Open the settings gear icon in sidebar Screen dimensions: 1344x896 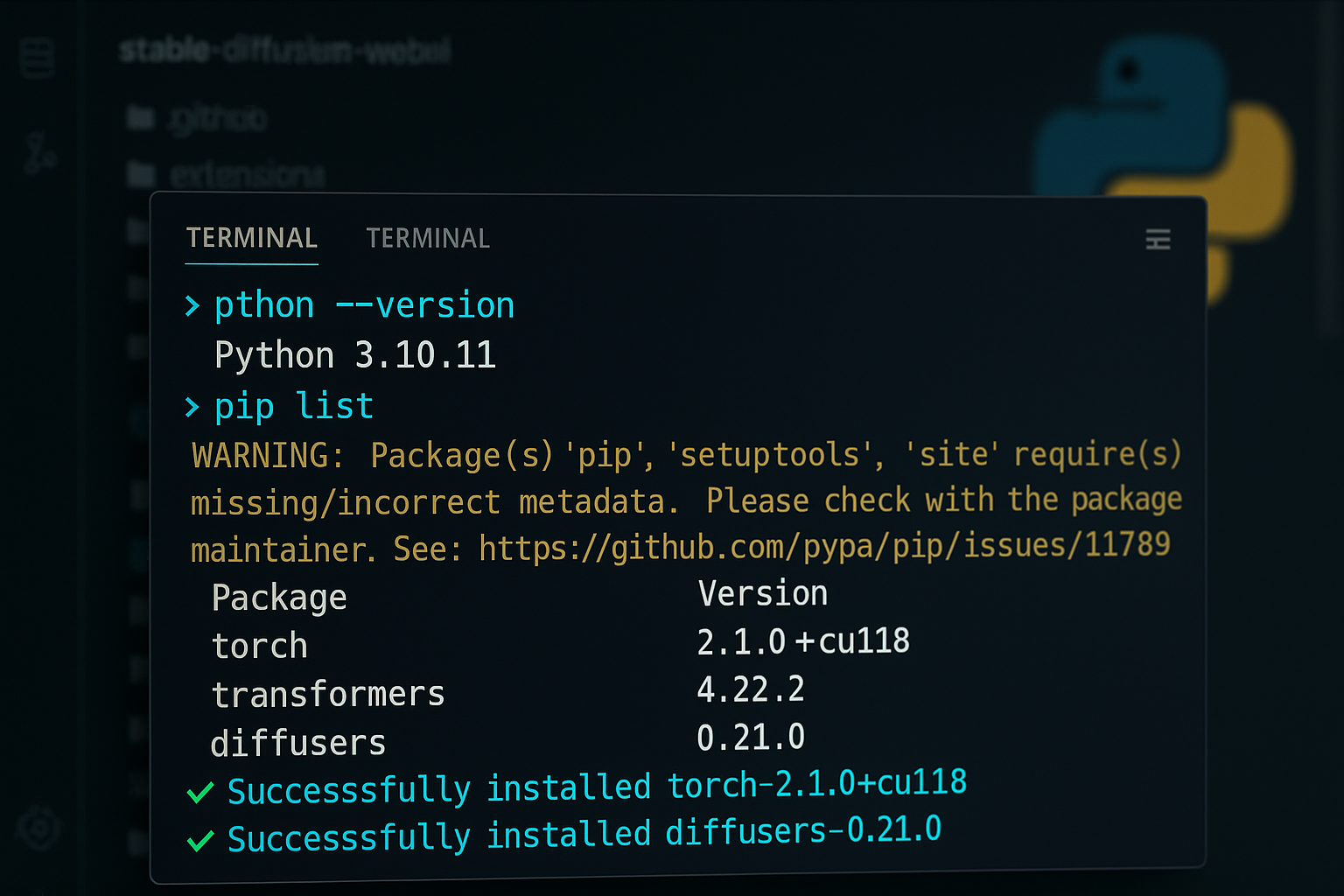pos(38,827)
